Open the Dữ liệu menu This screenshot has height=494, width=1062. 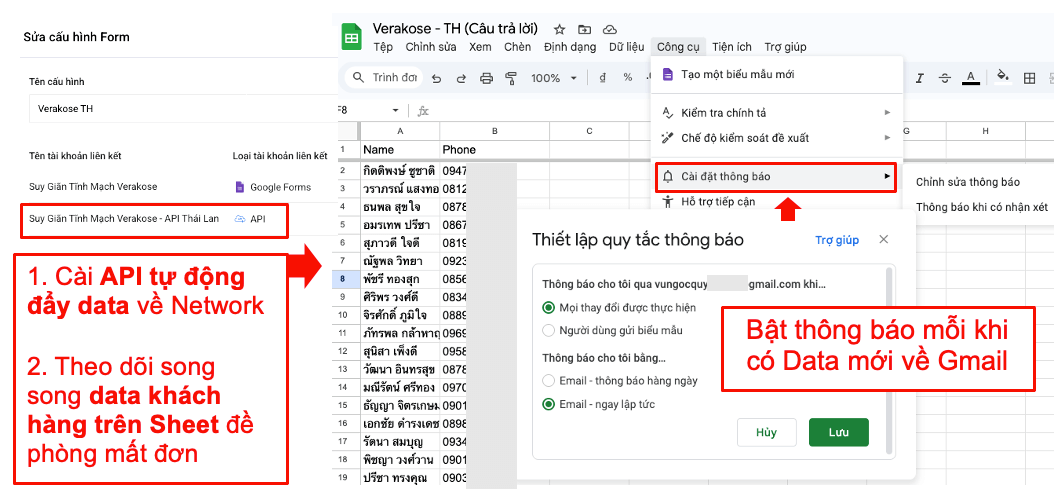click(626, 47)
